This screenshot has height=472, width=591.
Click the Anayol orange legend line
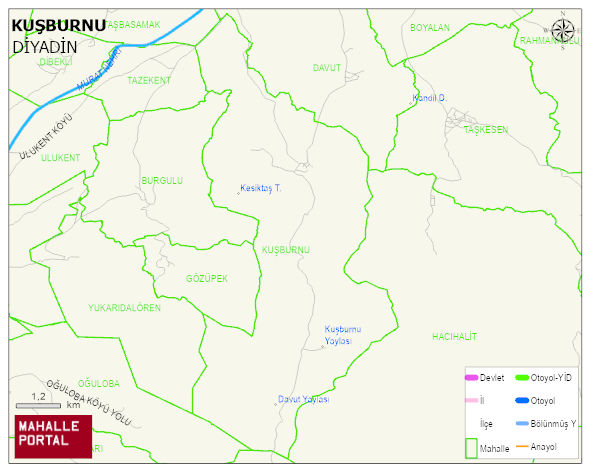click(522, 447)
